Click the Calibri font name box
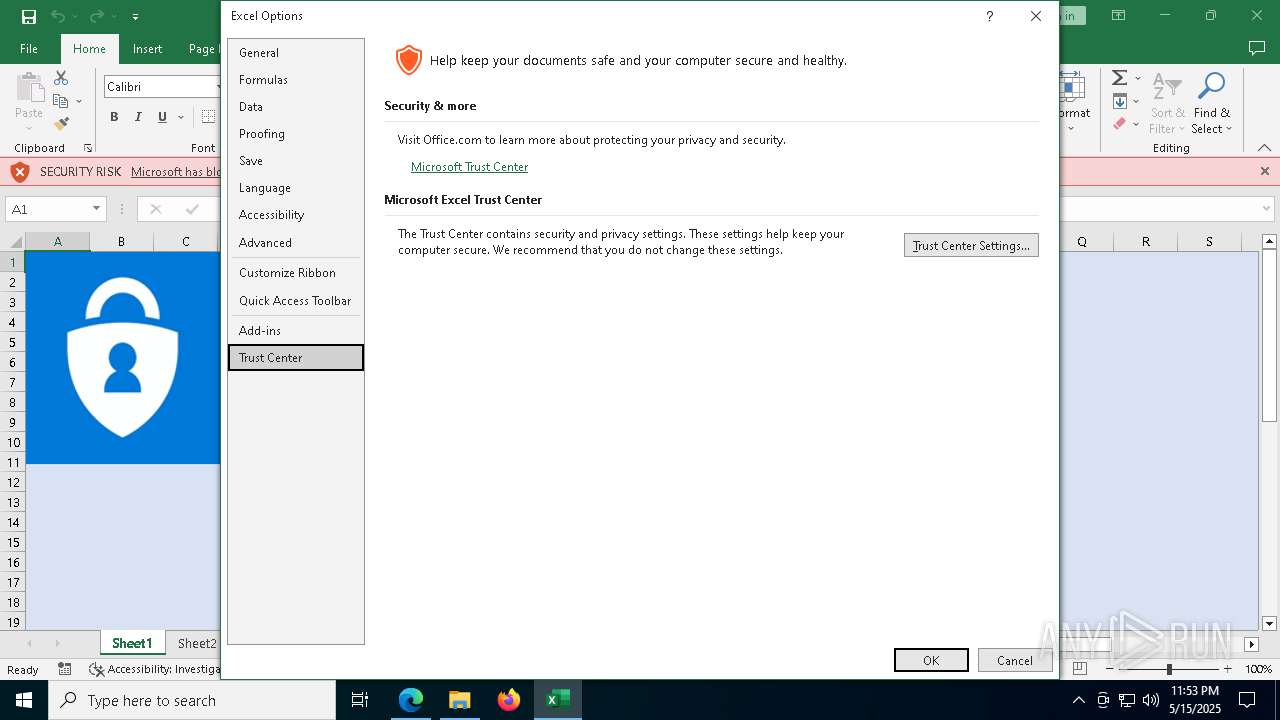Viewport: 1280px width, 720px height. pos(160,87)
